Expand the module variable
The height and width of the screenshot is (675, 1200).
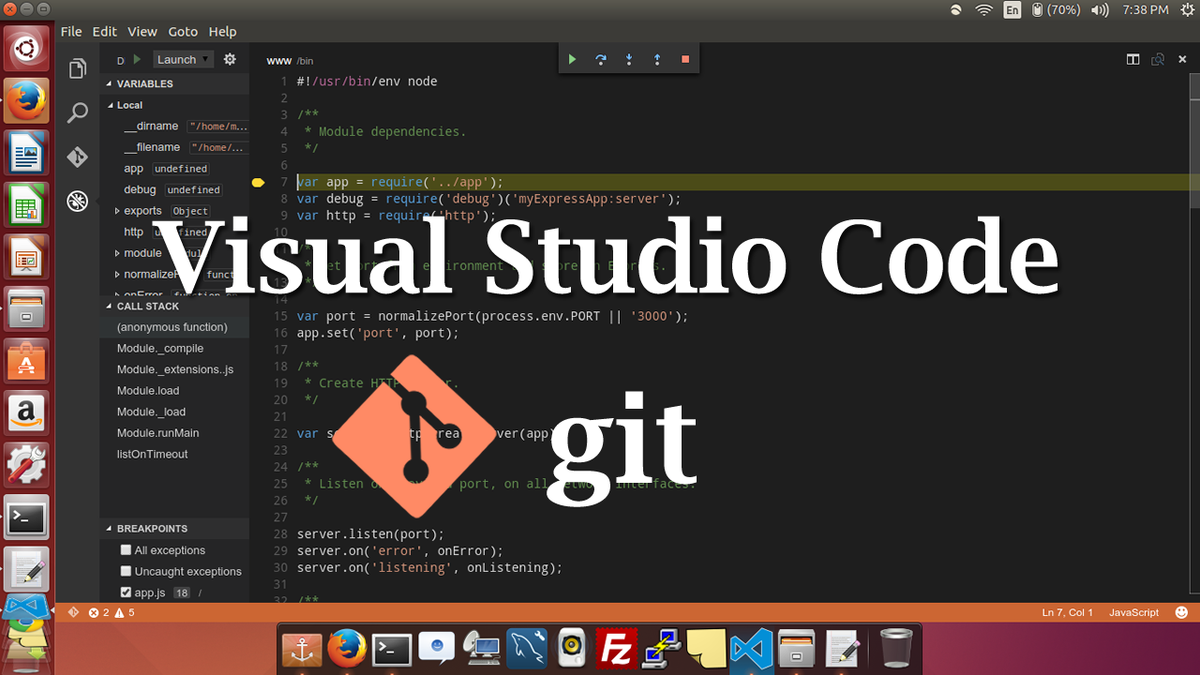point(117,253)
